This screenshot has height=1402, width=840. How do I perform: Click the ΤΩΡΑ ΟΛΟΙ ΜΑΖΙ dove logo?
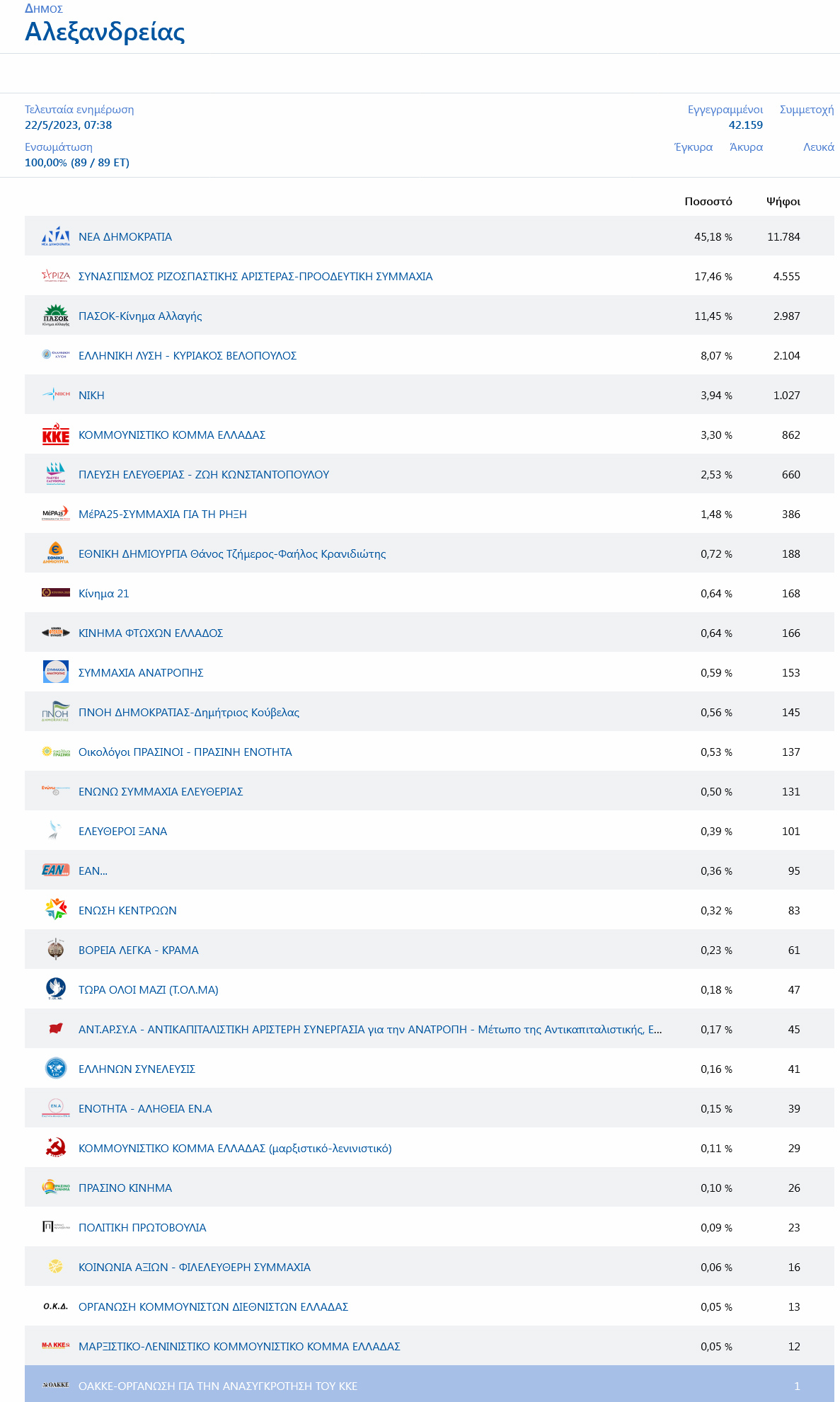(56, 989)
